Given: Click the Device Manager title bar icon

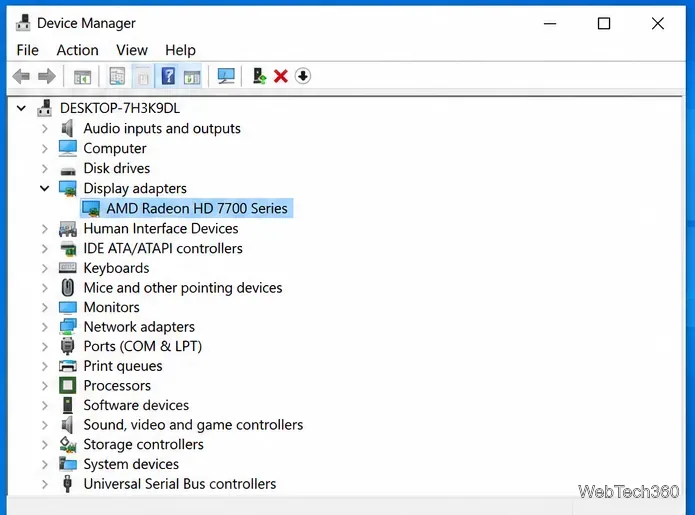Looking at the screenshot, I should (23, 23).
